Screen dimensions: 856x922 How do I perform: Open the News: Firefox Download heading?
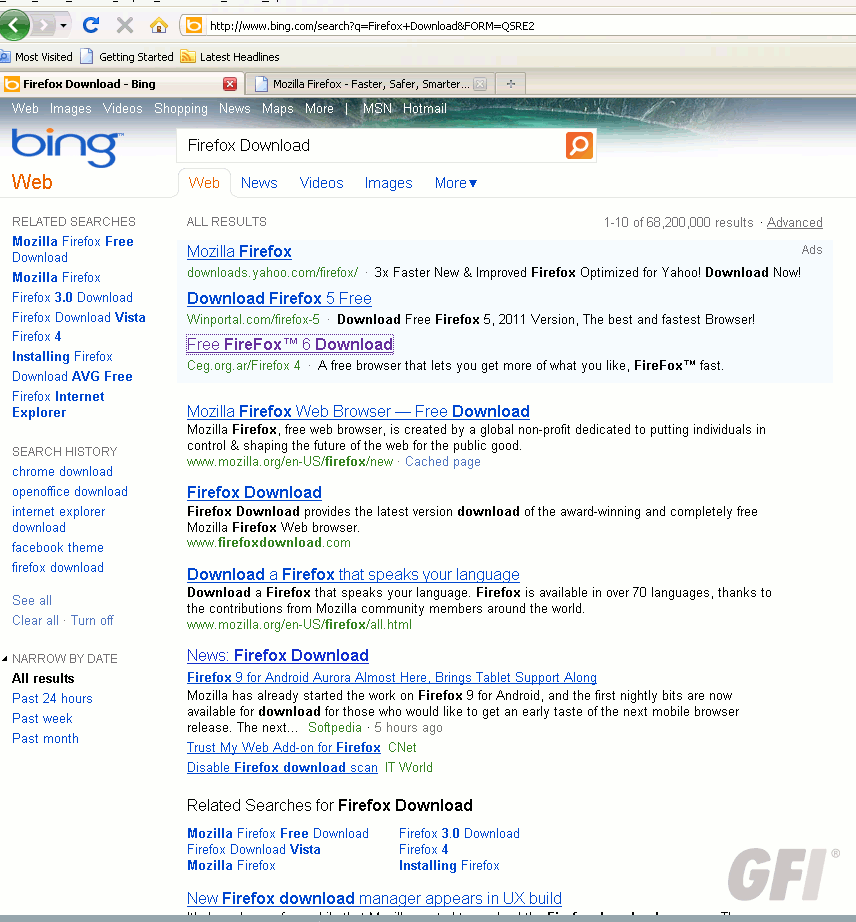click(277, 655)
